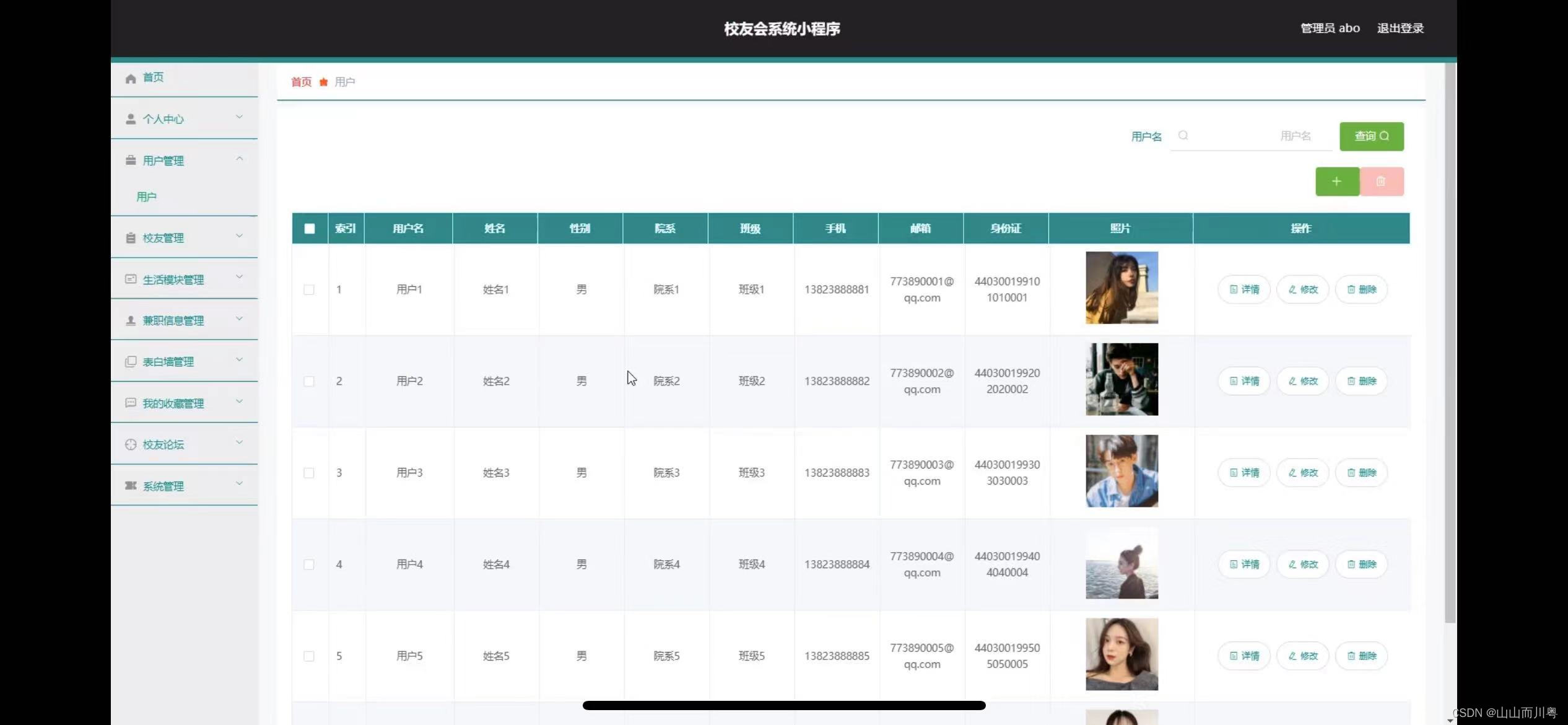Select the 用户 submenu item
Image resolution: width=1568 pixels, height=725 pixels.
point(146,197)
